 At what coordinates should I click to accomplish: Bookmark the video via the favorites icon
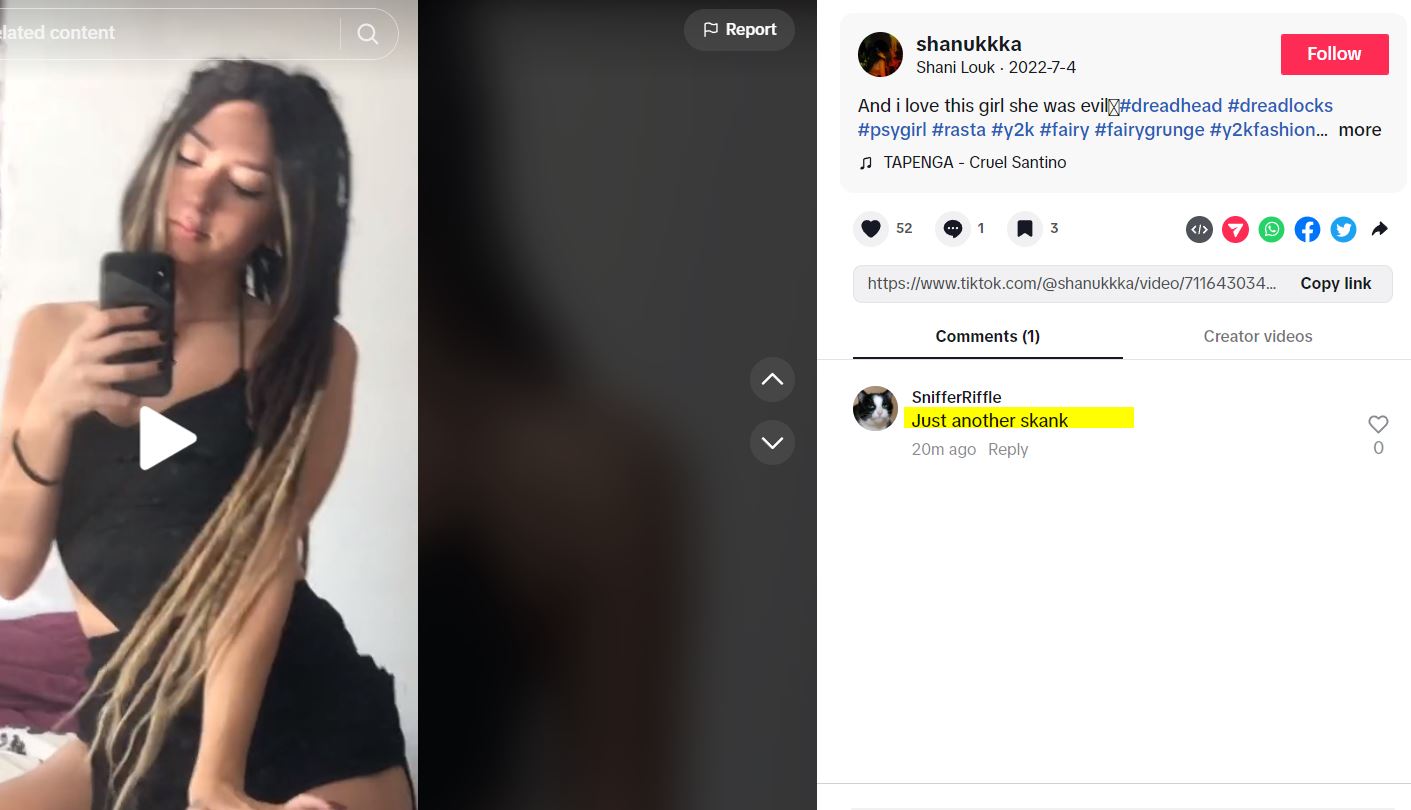coord(1025,229)
